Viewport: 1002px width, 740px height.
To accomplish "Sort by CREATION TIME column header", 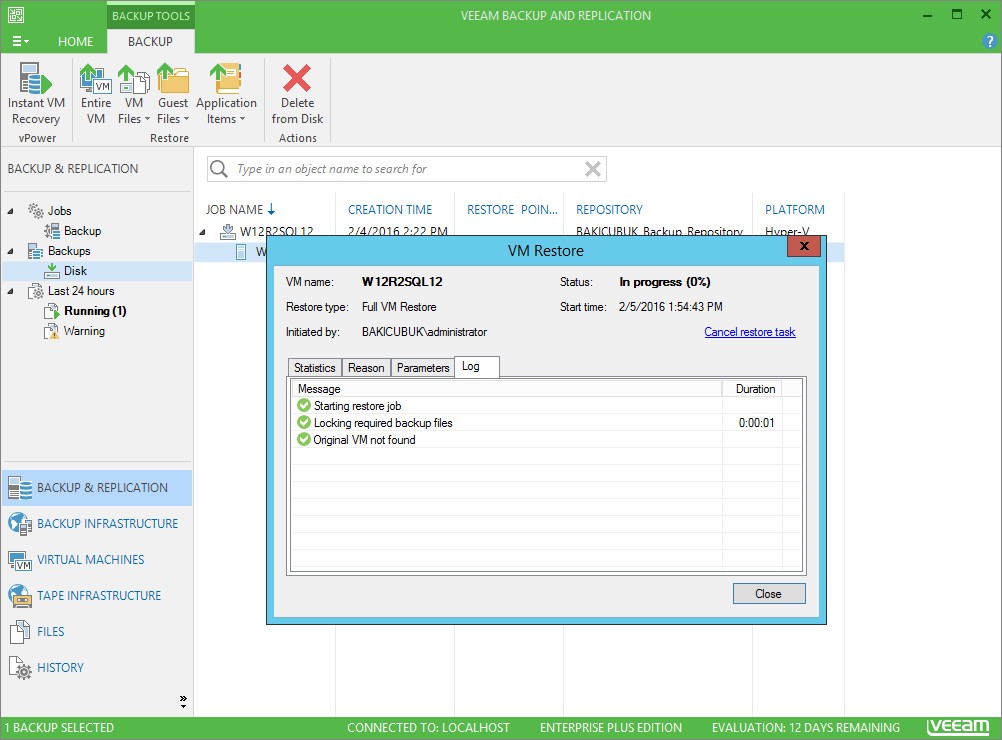I will coord(390,210).
